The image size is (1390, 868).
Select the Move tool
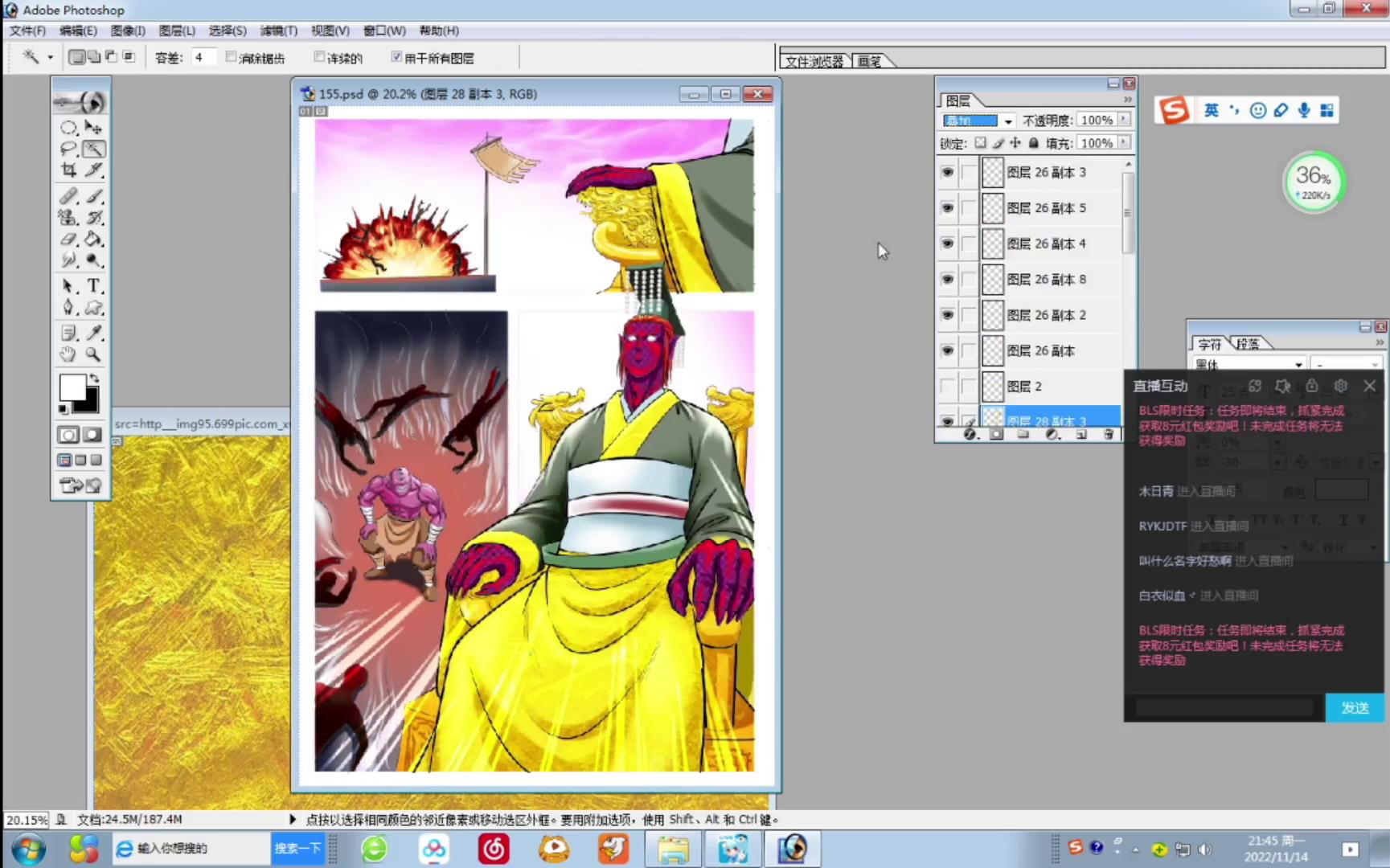pyautogui.click(x=94, y=128)
